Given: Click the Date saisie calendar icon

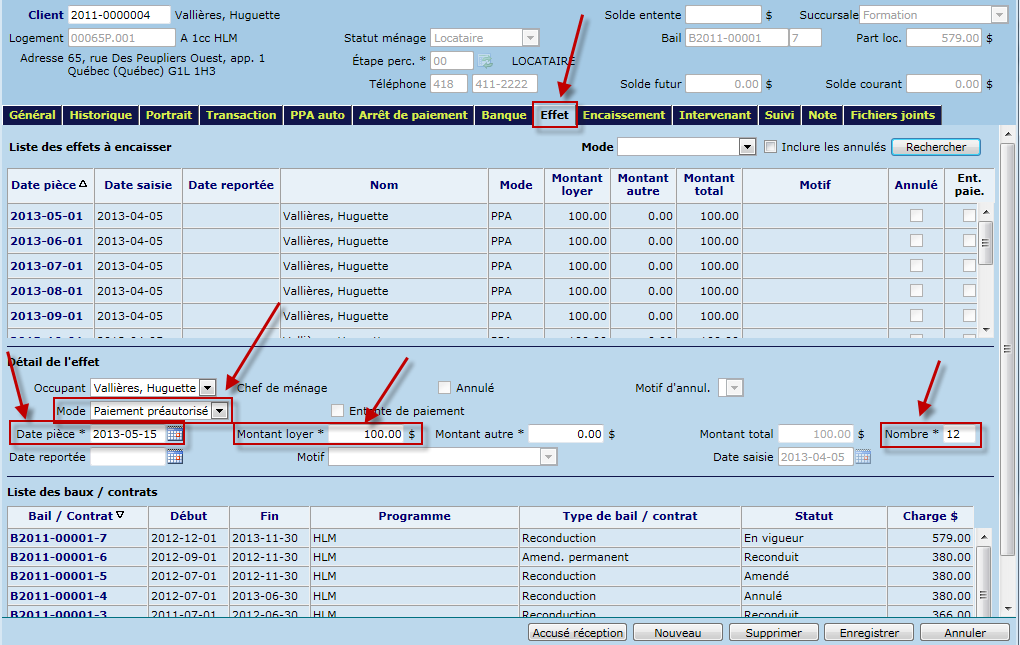Looking at the screenshot, I should pos(862,457).
